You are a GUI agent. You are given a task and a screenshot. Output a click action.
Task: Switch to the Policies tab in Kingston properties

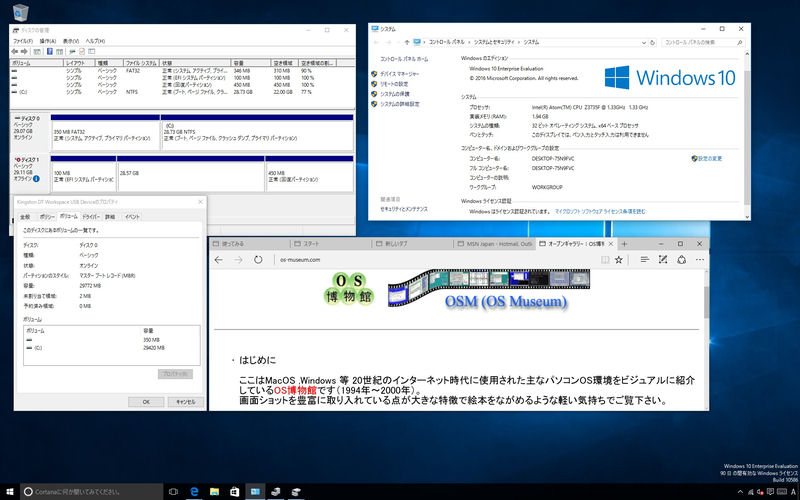pos(47,217)
